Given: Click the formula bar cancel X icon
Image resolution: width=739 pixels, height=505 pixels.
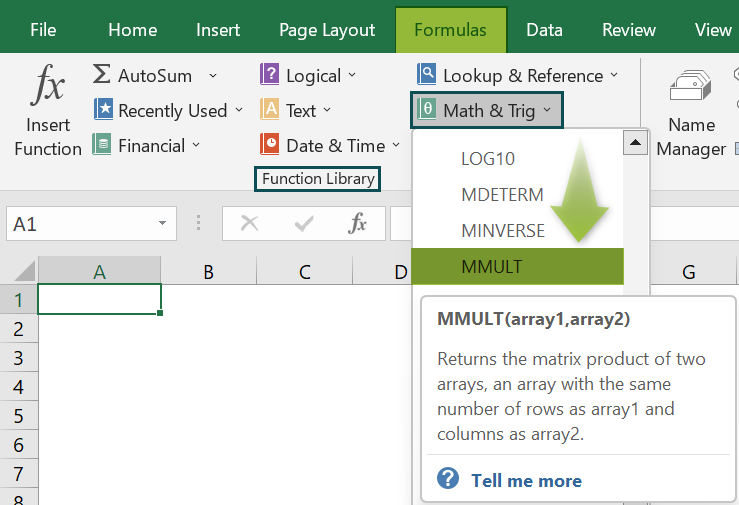Looking at the screenshot, I should tap(249, 223).
